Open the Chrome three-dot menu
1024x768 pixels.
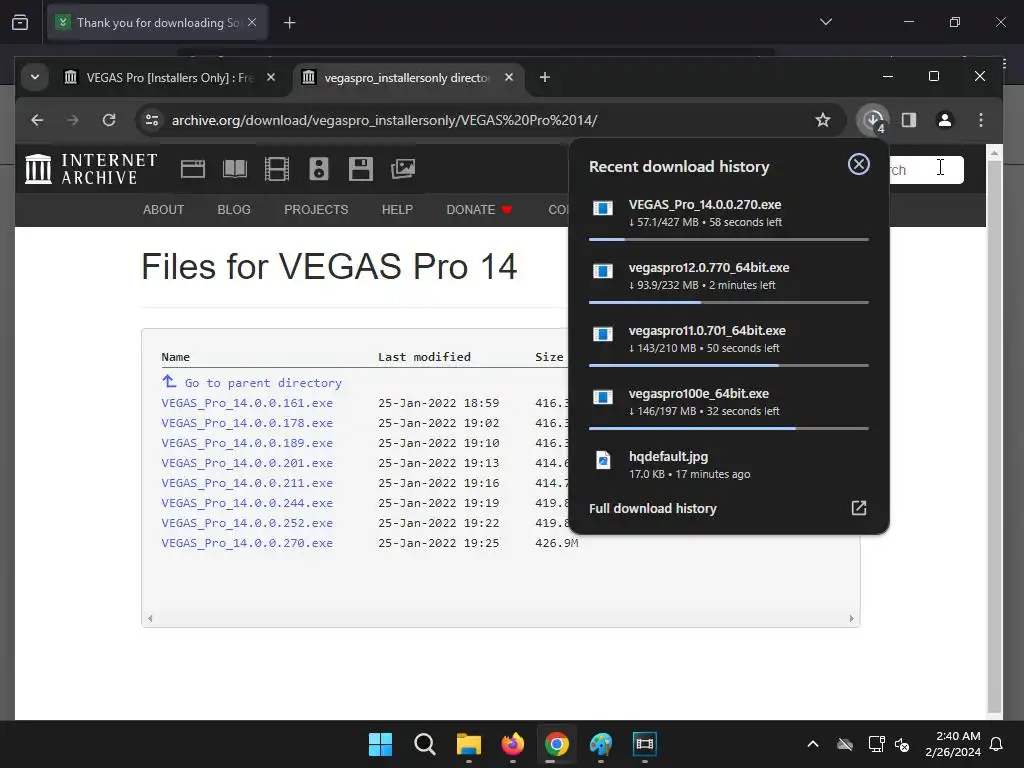981,120
